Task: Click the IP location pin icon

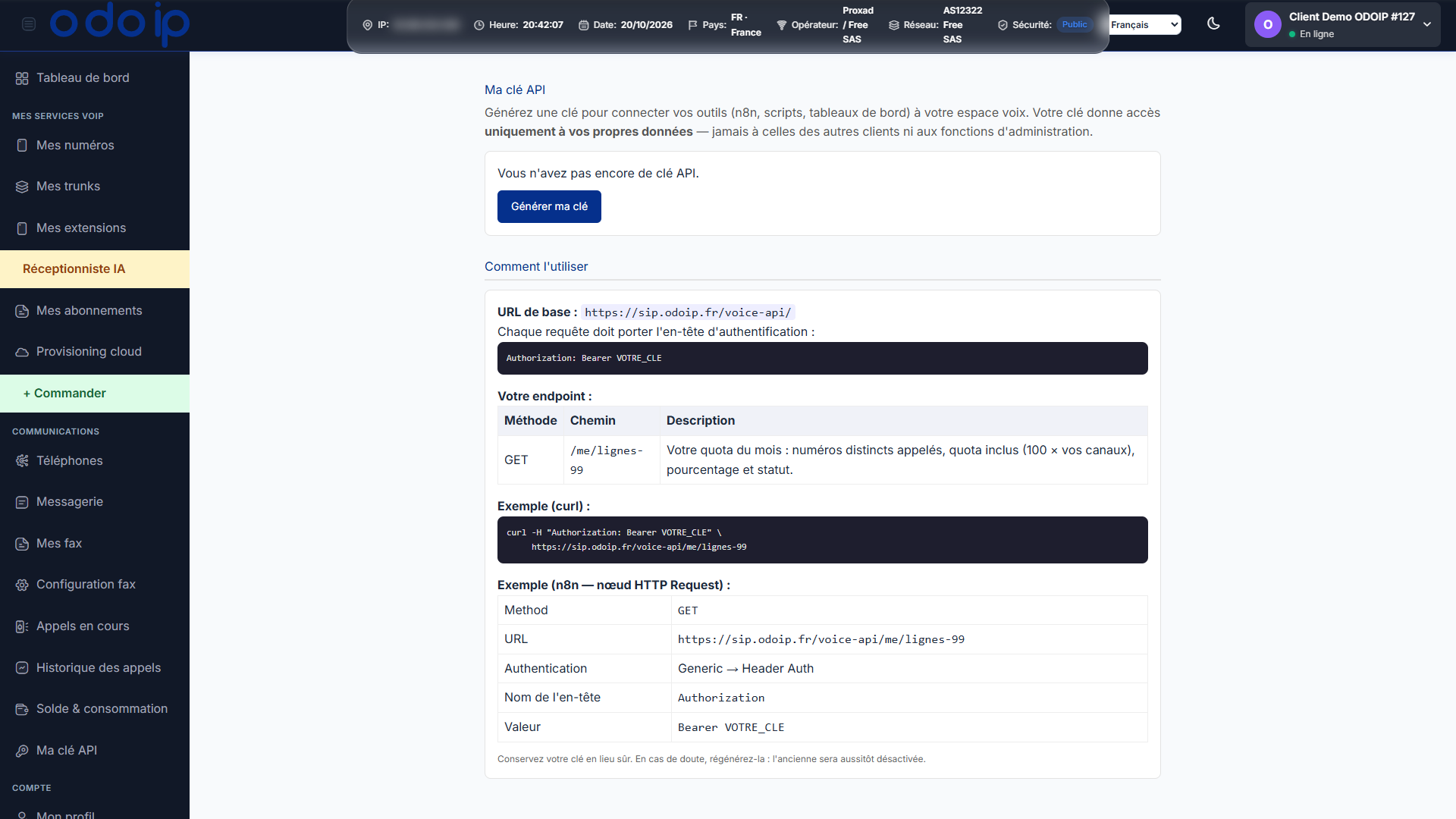Action: (368, 25)
